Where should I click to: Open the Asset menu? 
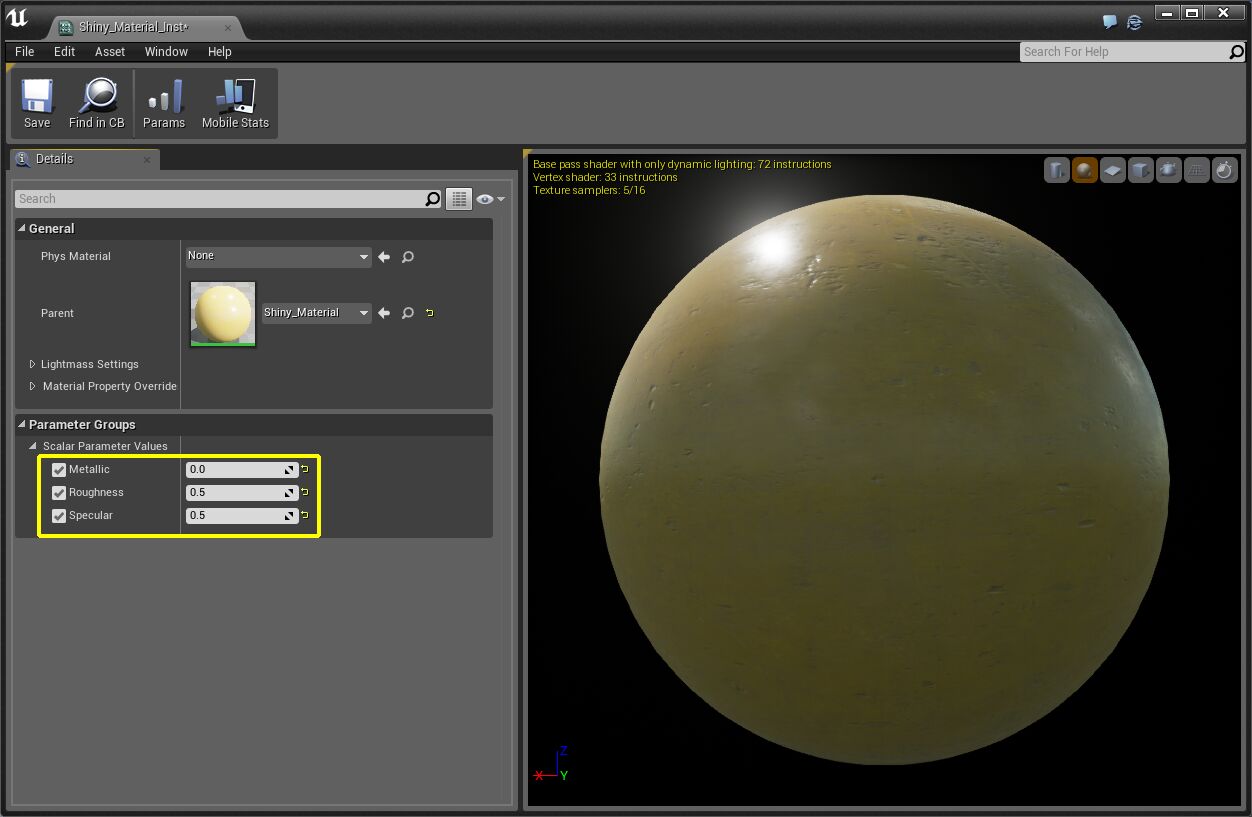tap(110, 52)
